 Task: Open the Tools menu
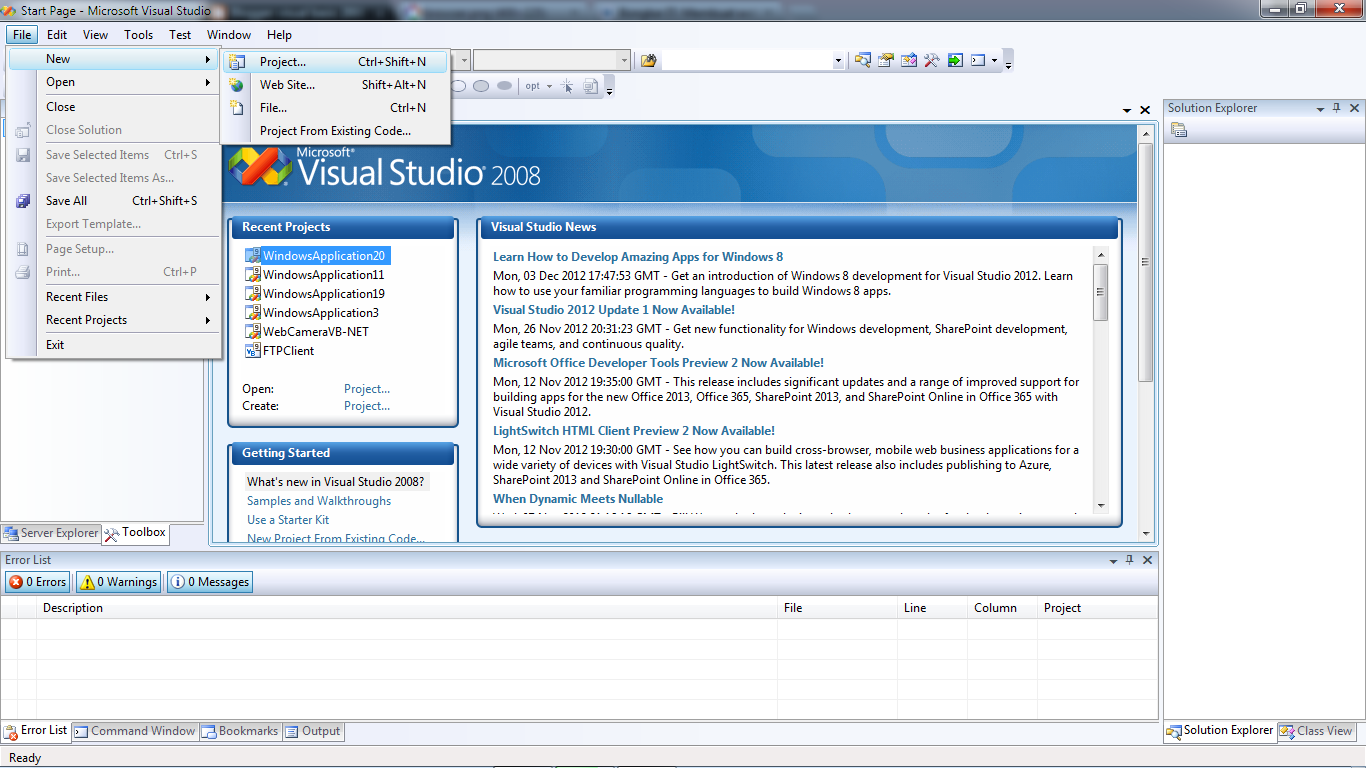pos(138,34)
